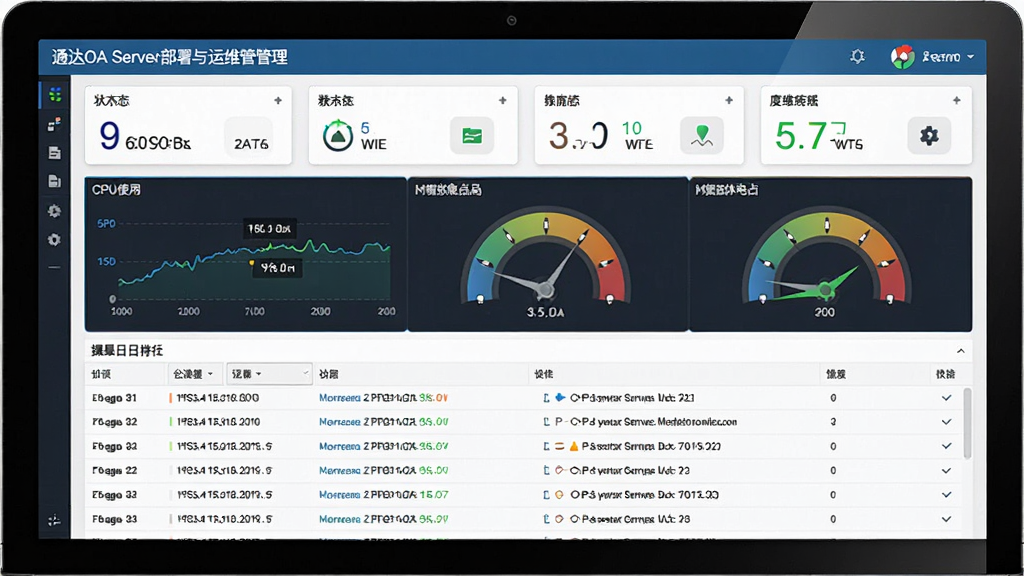The height and width of the screenshot is (576, 1024).
Task: Click the upper gear icon in sidebar
Action: tap(54, 211)
